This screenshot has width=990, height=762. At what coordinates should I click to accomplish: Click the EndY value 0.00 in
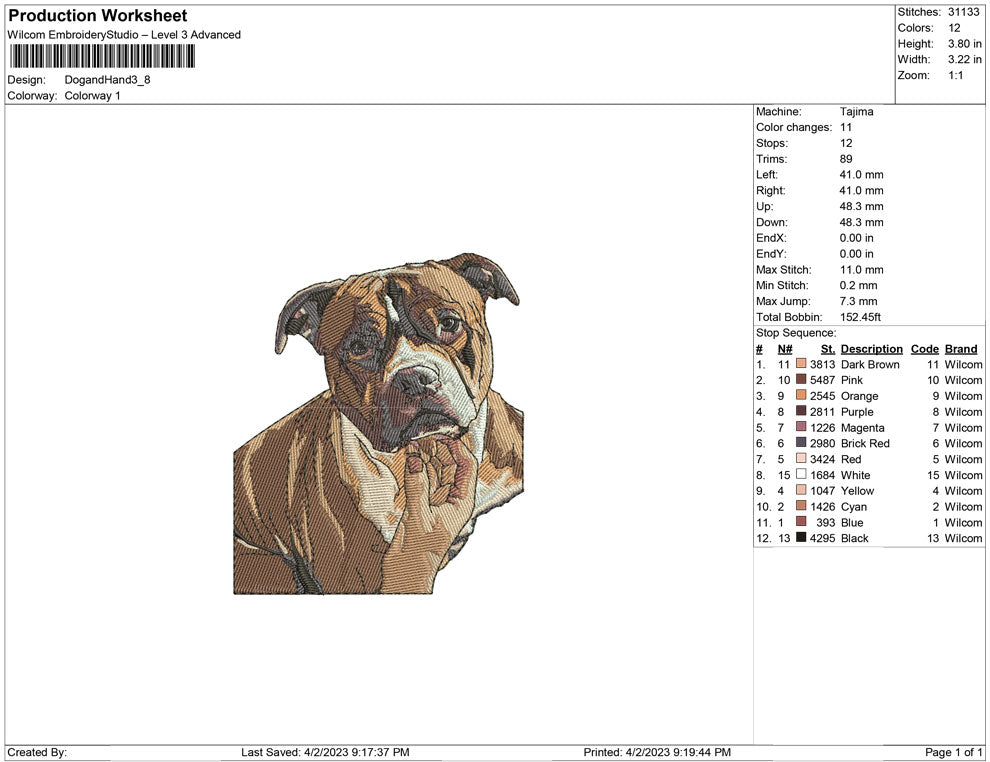coord(856,254)
